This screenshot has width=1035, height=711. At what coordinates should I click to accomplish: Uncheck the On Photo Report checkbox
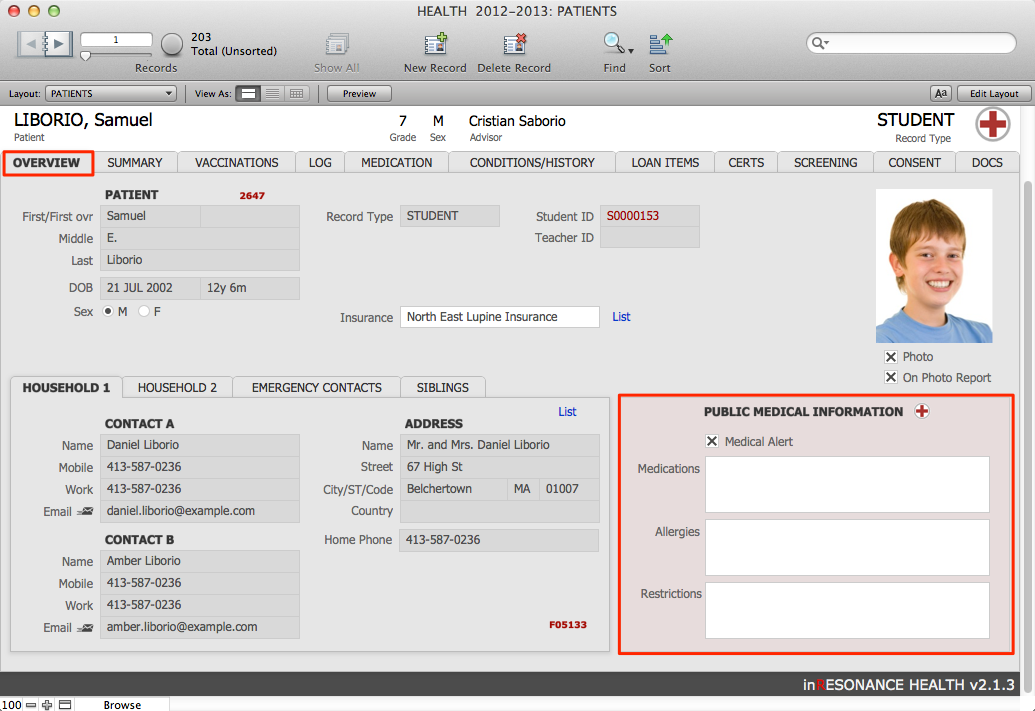point(891,378)
